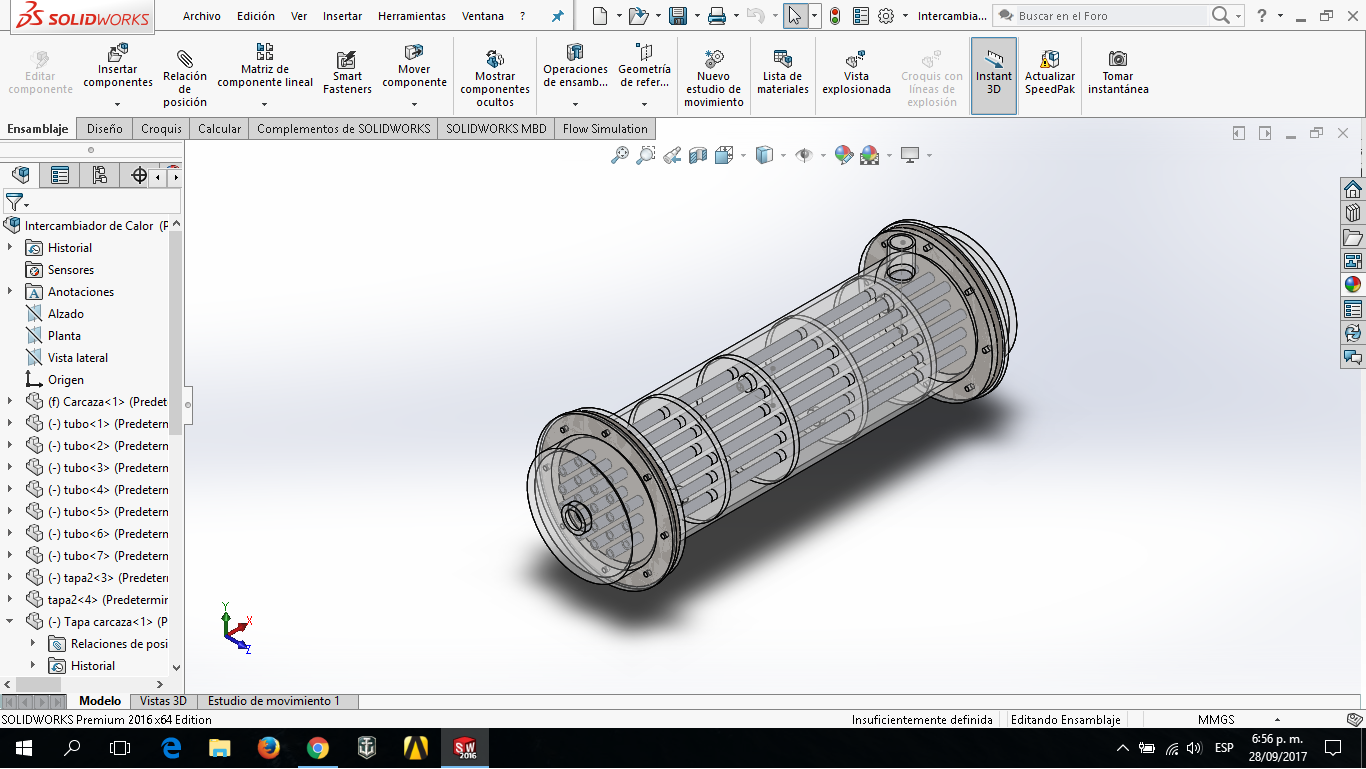
Task: Switch to ConfigurationManager tab
Action: click(x=99, y=176)
